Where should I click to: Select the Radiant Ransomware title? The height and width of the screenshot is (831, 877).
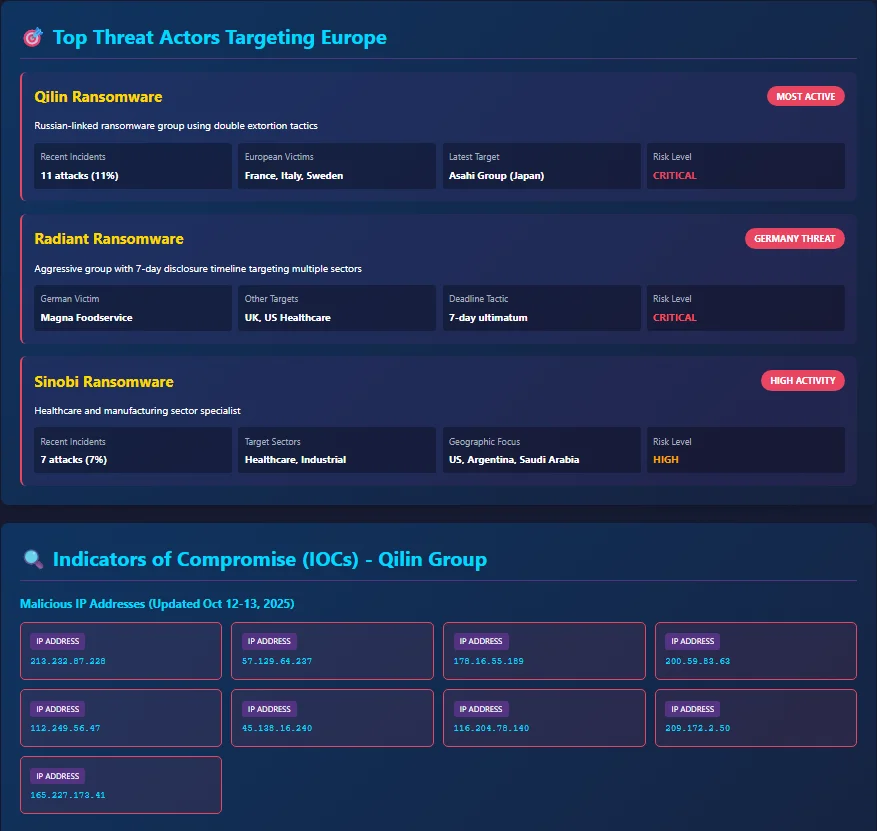click(x=109, y=239)
